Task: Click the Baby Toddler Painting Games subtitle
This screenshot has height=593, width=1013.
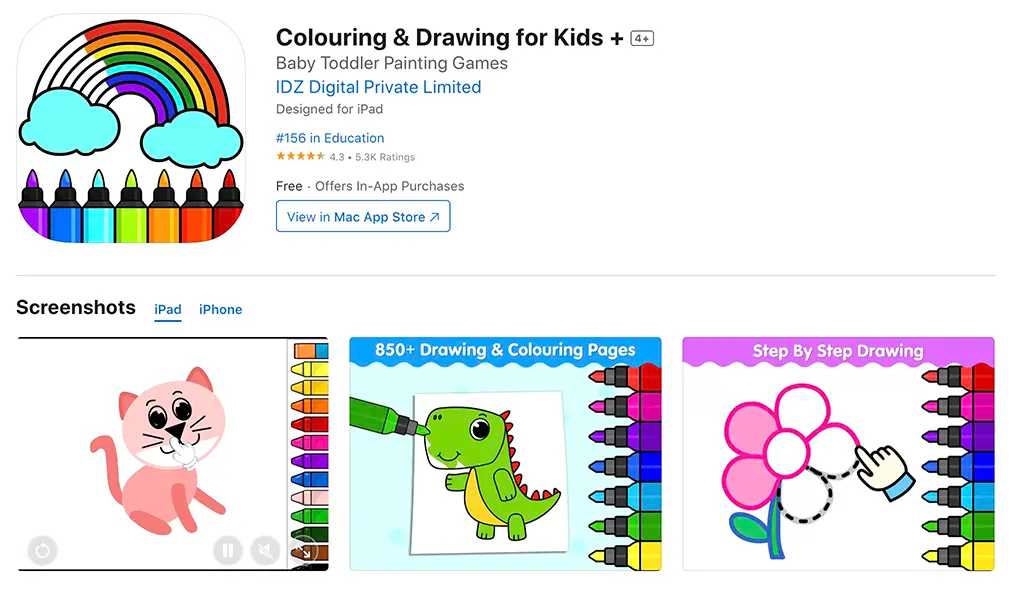Action: (x=391, y=63)
